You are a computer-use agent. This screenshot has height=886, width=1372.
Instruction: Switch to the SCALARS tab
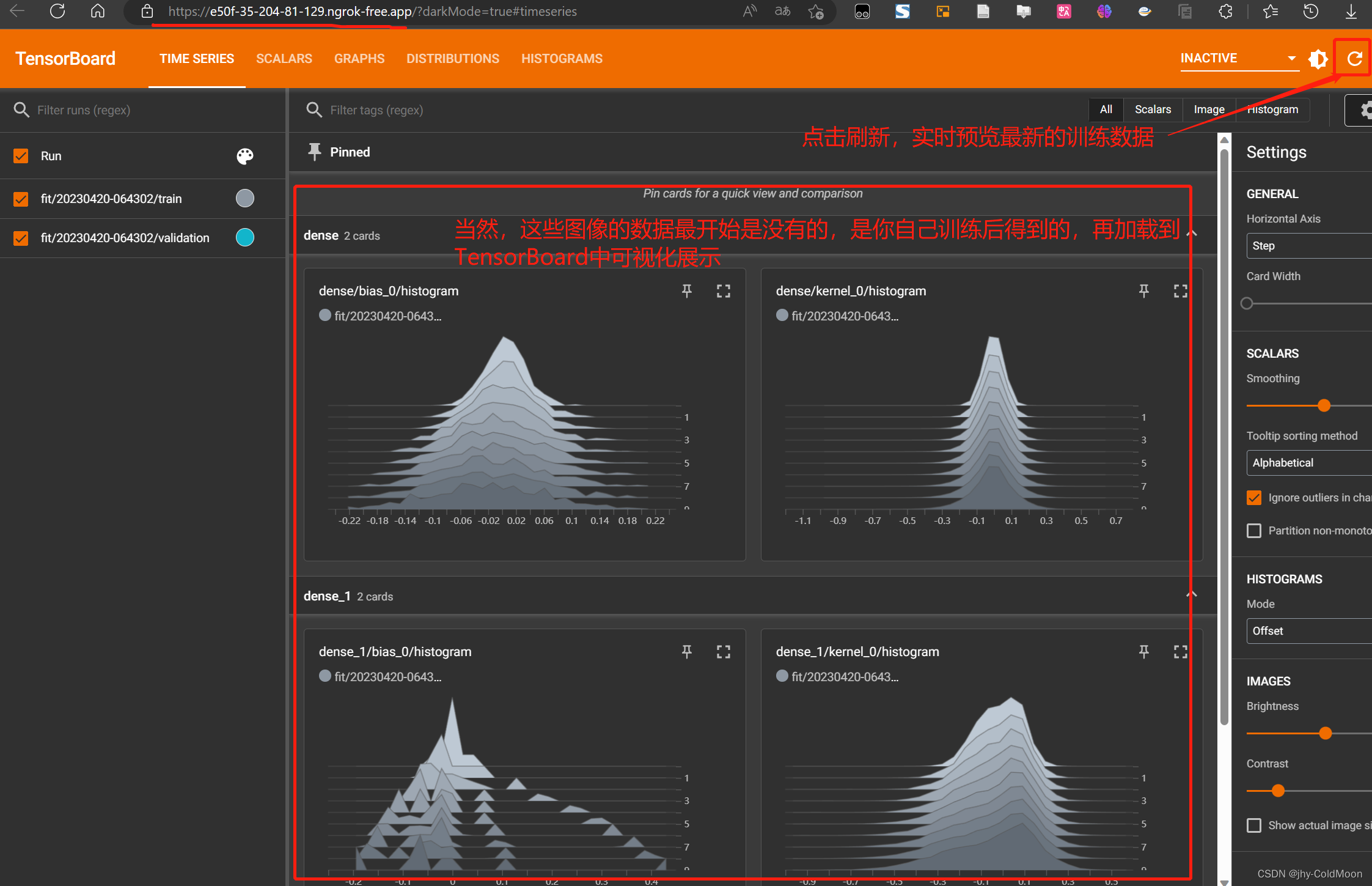(x=284, y=59)
